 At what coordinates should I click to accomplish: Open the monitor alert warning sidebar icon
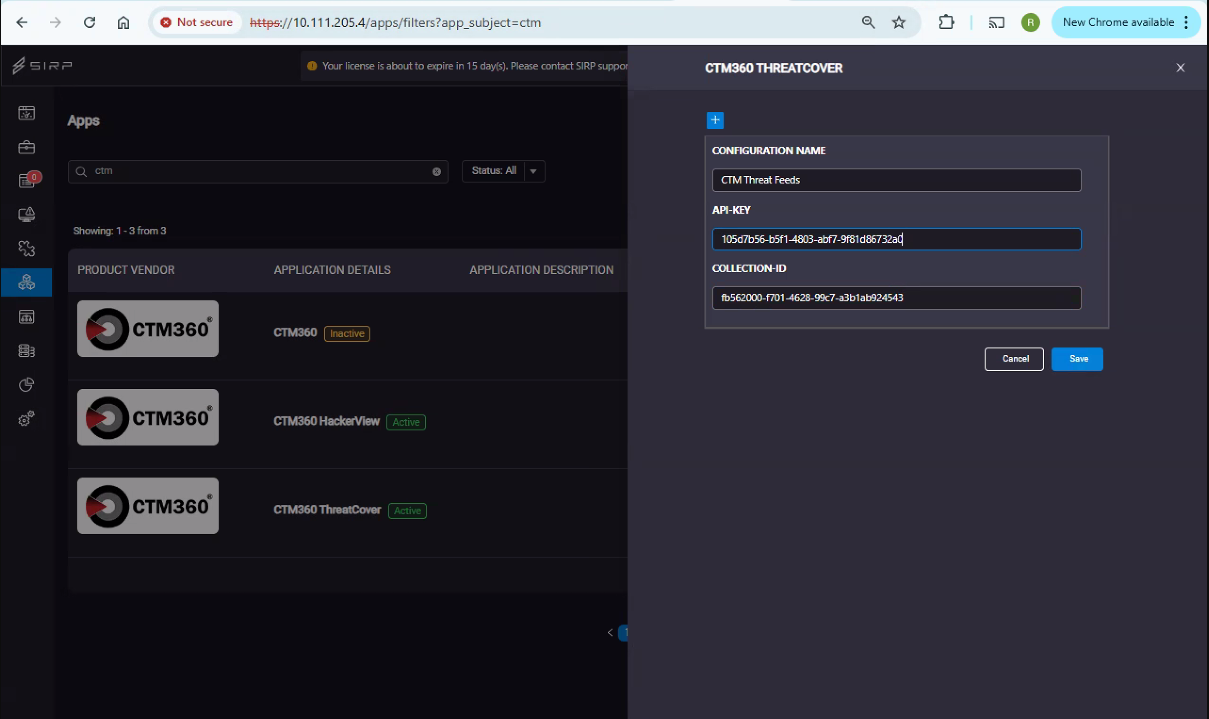(27, 214)
